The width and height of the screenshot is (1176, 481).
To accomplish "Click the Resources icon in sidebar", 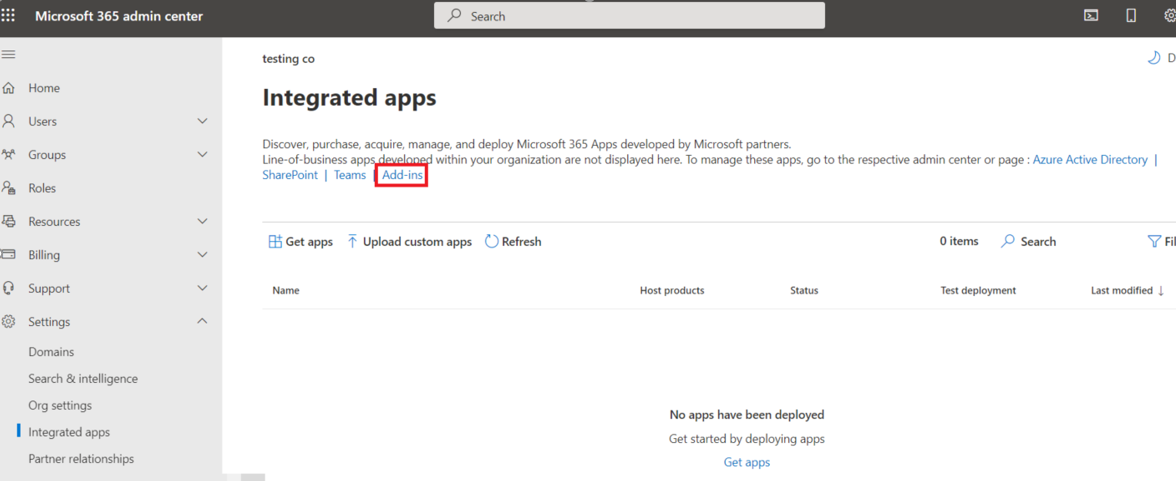I will (9, 221).
